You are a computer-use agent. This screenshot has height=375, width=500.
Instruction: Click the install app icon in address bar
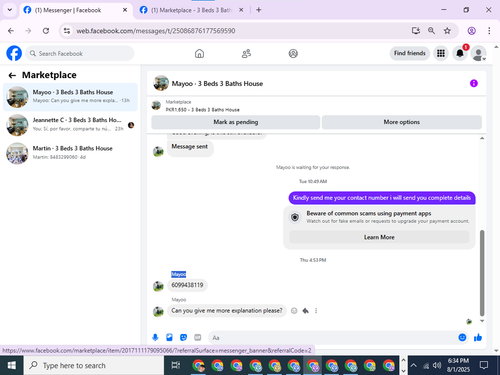coord(415,31)
